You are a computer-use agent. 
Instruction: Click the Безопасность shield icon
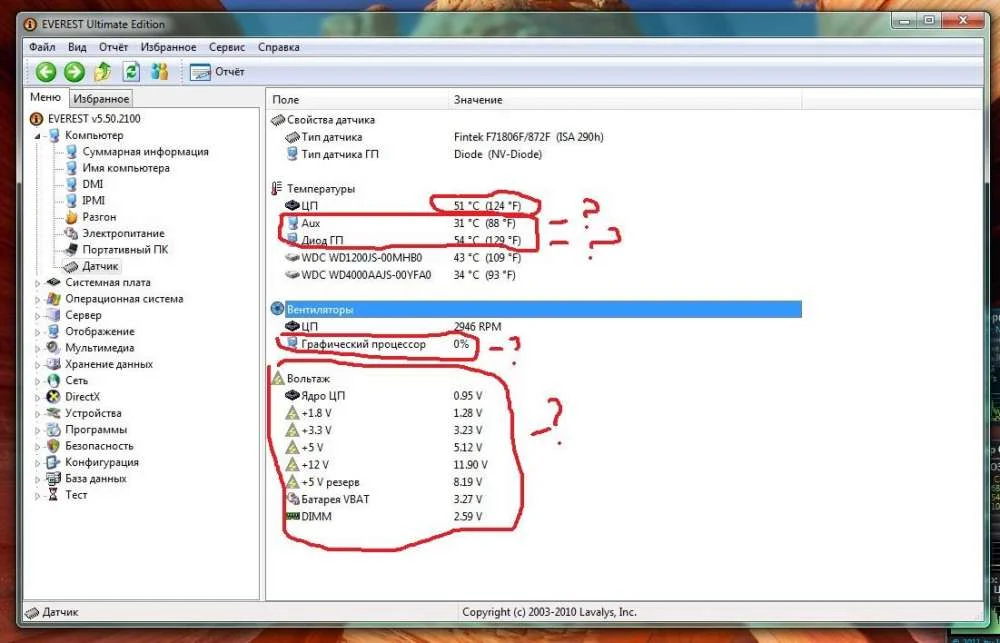point(54,447)
